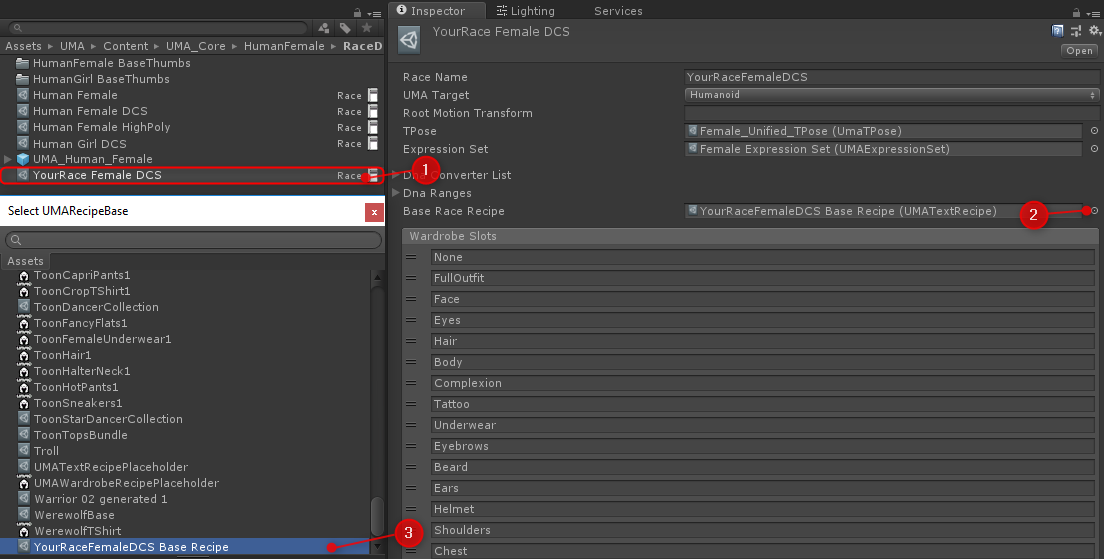
Task: Click search by type icon in Project panel
Action: tap(325, 29)
